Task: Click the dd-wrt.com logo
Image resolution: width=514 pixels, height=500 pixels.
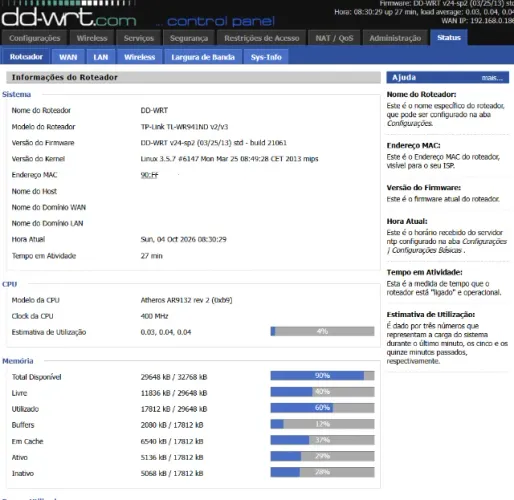Action: pyautogui.click(x=69, y=17)
